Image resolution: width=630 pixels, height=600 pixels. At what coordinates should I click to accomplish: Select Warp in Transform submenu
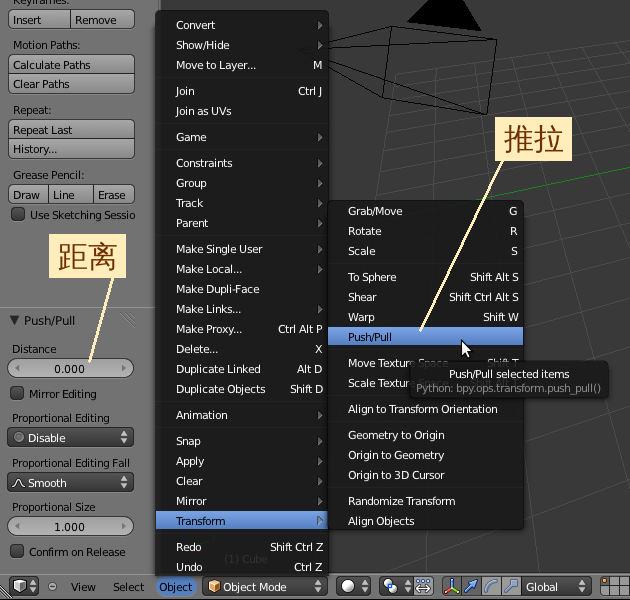tap(425, 317)
